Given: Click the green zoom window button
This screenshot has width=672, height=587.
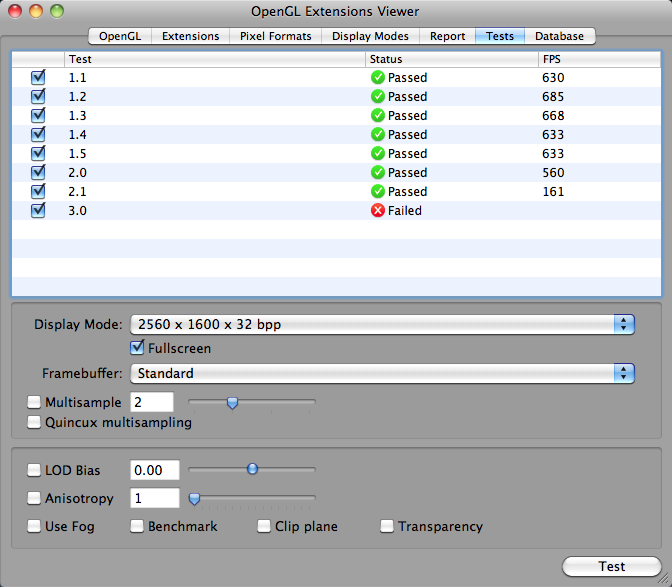Looking at the screenshot, I should pos(57,11).
